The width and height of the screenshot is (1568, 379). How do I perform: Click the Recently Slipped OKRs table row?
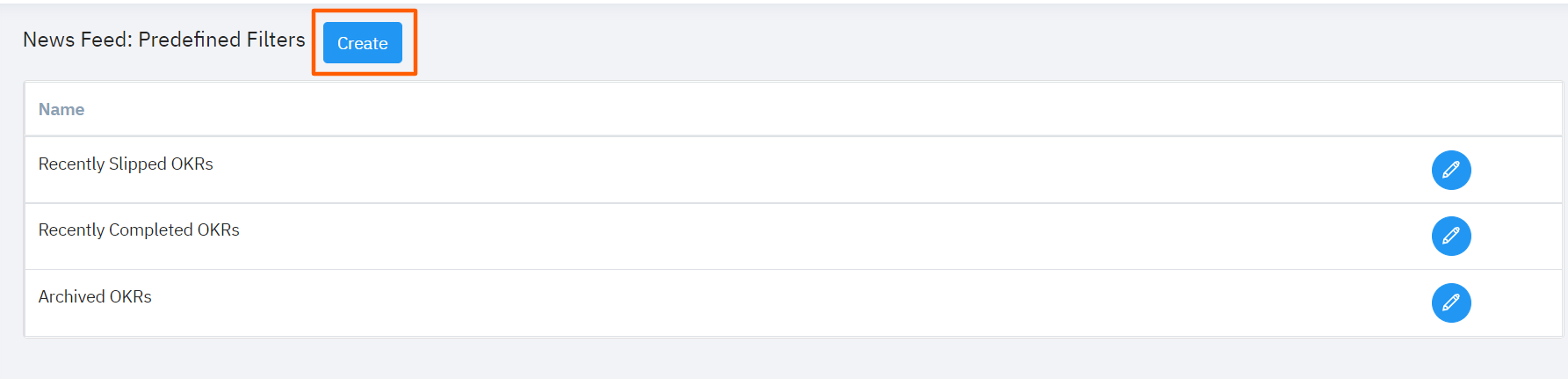pos(703,170)
